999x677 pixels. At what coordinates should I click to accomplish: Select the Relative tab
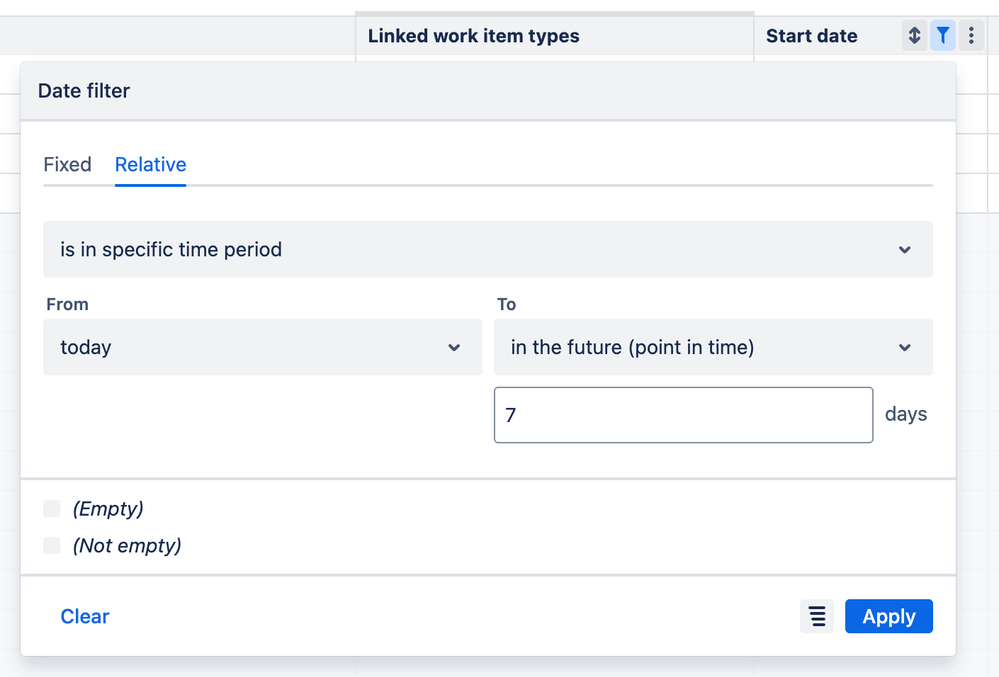click(150, 165)
